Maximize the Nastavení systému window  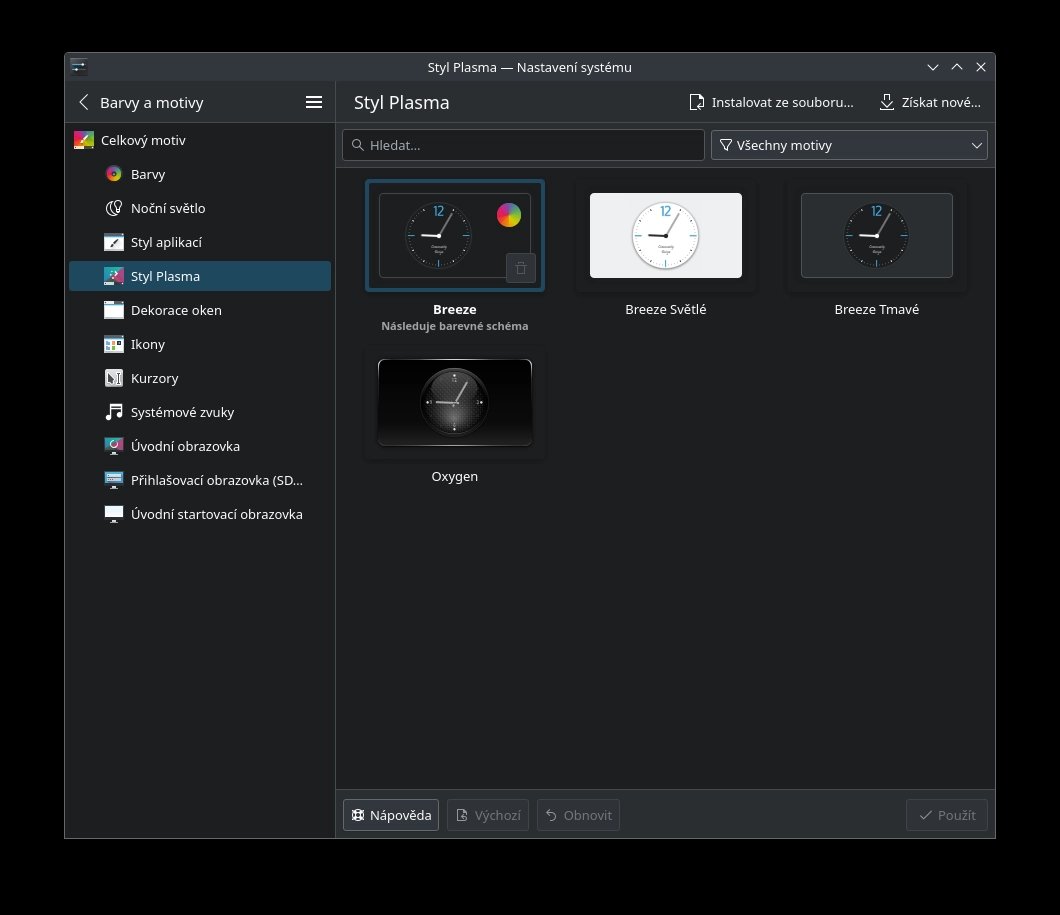pyautogui.click(x=957, y=67)
